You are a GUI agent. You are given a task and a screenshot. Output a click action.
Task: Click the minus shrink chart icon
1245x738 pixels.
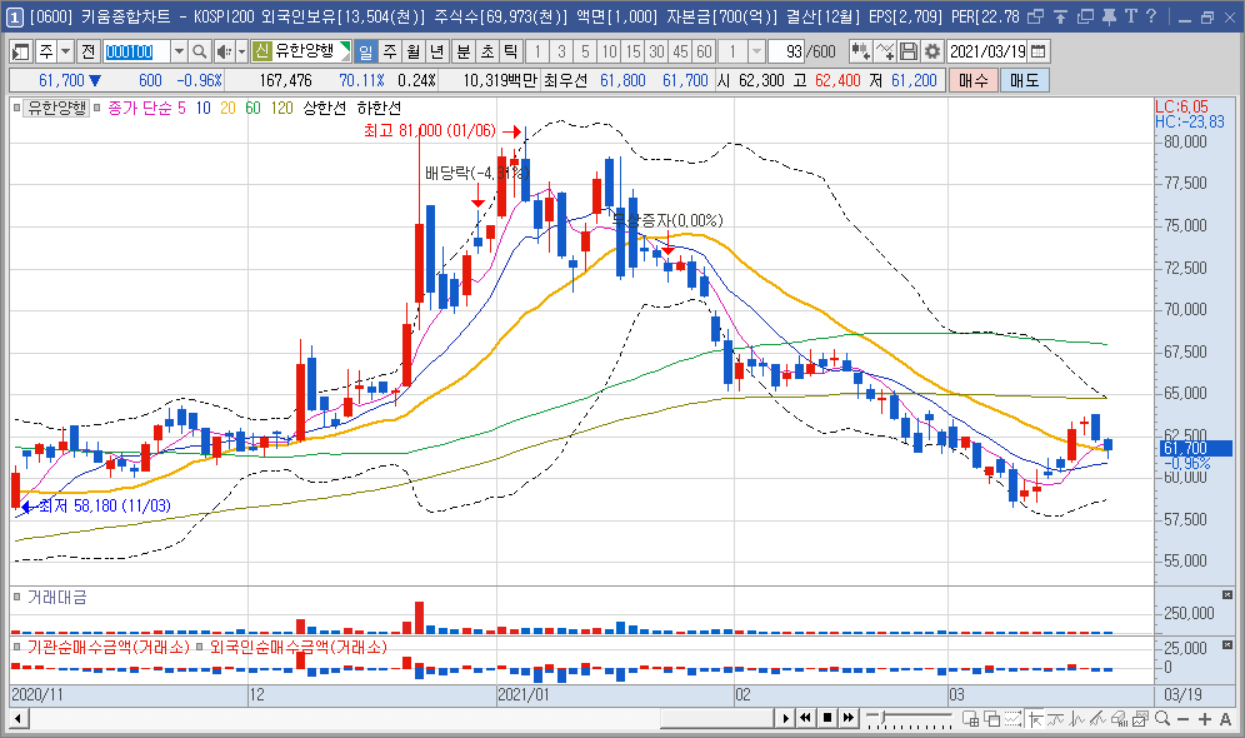click(1183, 718)
